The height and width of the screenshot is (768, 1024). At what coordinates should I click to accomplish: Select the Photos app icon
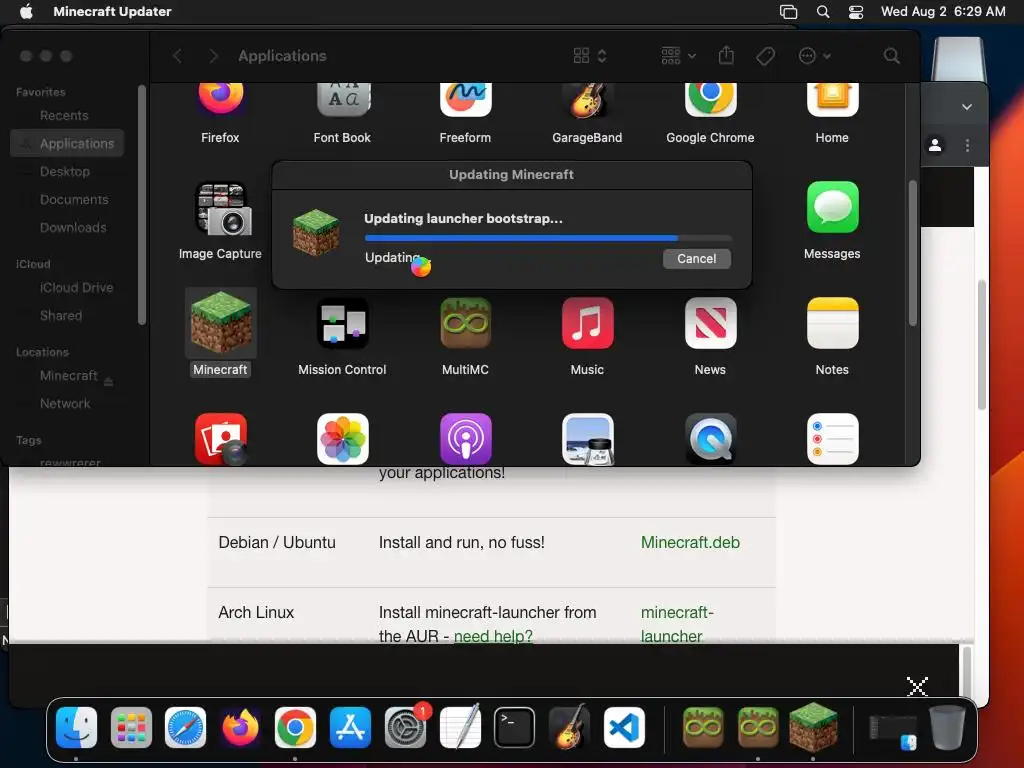point(342,439)
